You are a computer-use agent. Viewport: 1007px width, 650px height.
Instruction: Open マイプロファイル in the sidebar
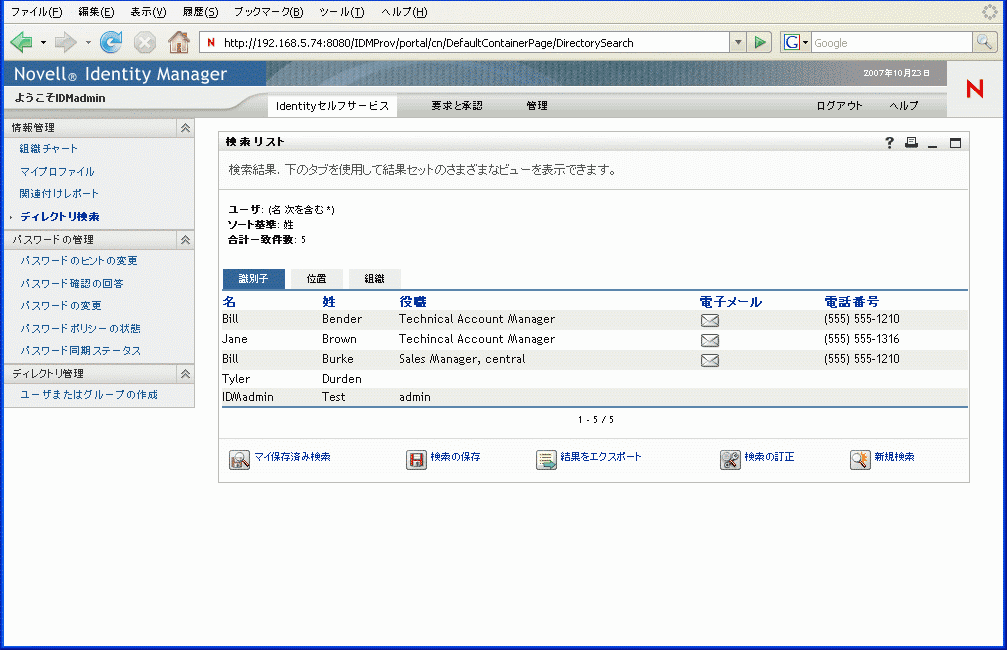click(x=57, y=171)
